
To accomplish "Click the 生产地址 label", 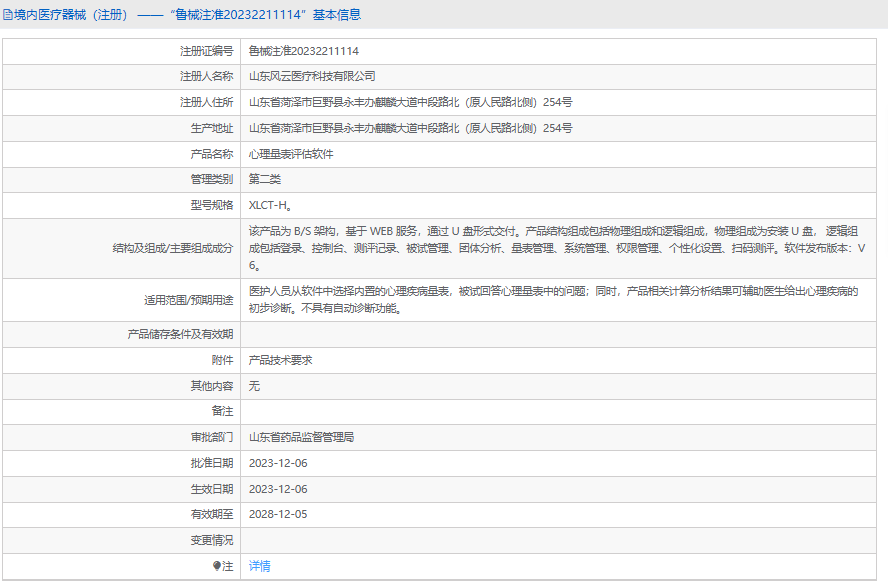I will pyautogui.click(x=212, y=128).
